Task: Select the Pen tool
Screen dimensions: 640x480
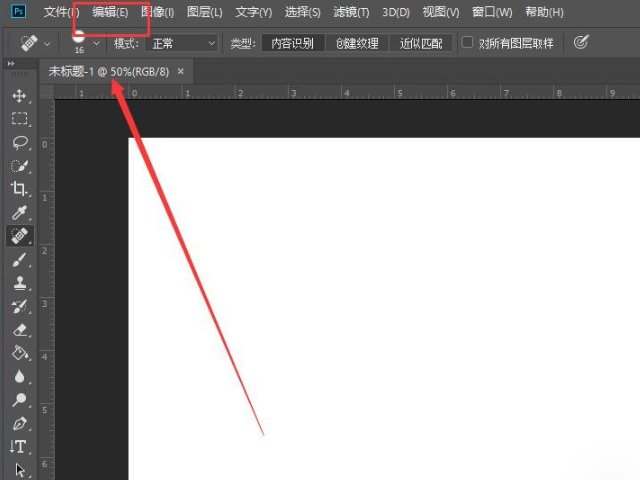Action: (x=19, y=423)
